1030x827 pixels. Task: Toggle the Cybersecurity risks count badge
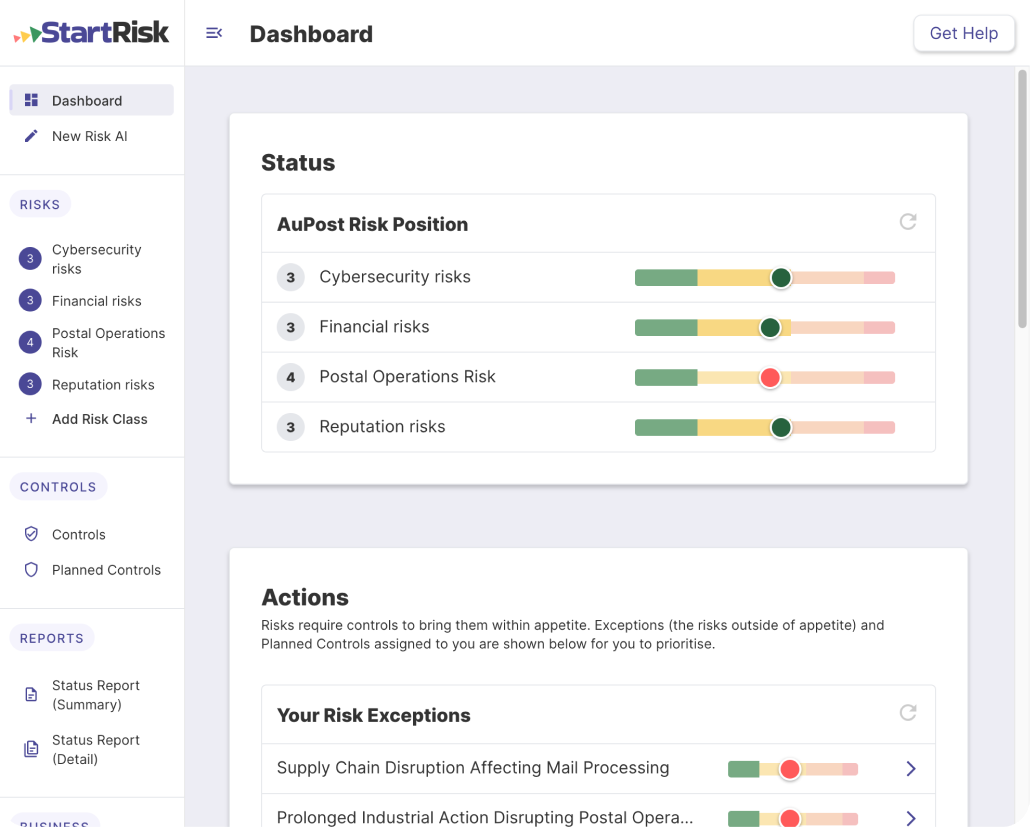[29, 258]
